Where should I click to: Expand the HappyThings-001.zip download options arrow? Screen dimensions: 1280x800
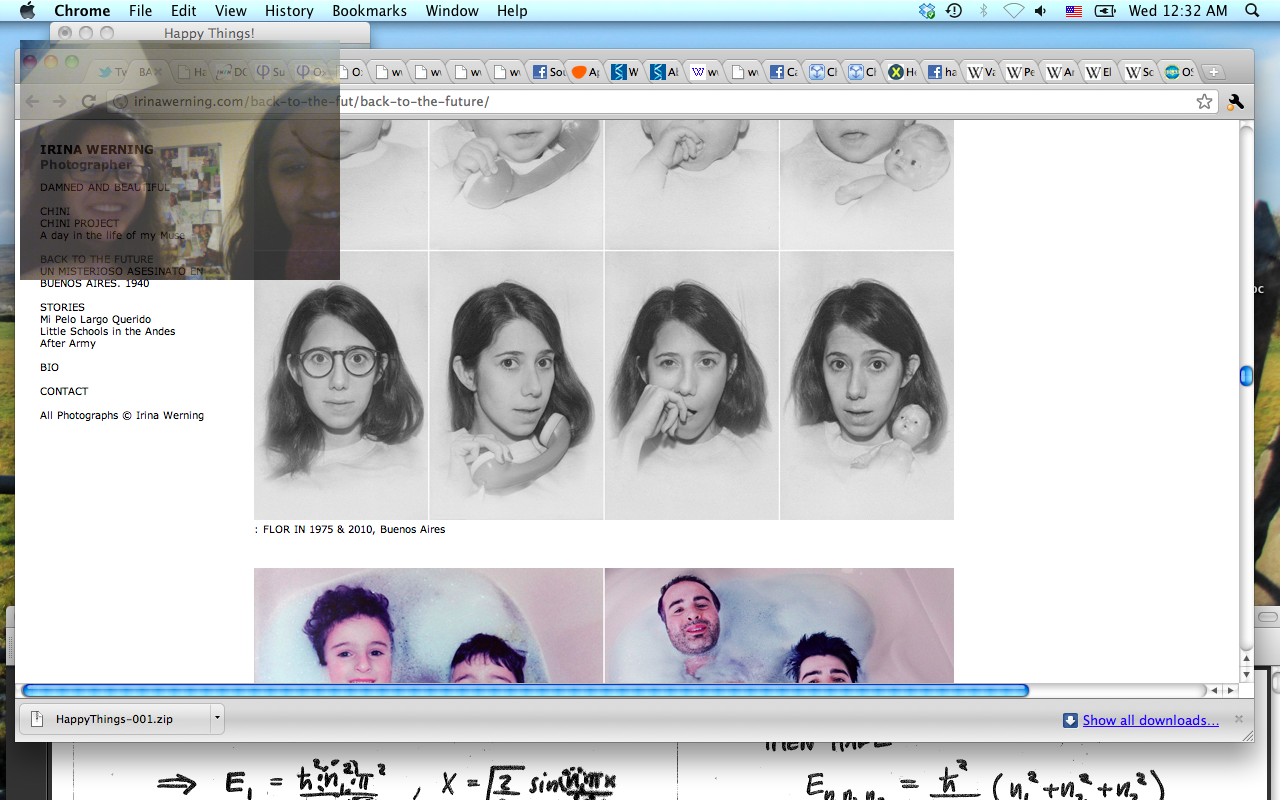(216, 718)
